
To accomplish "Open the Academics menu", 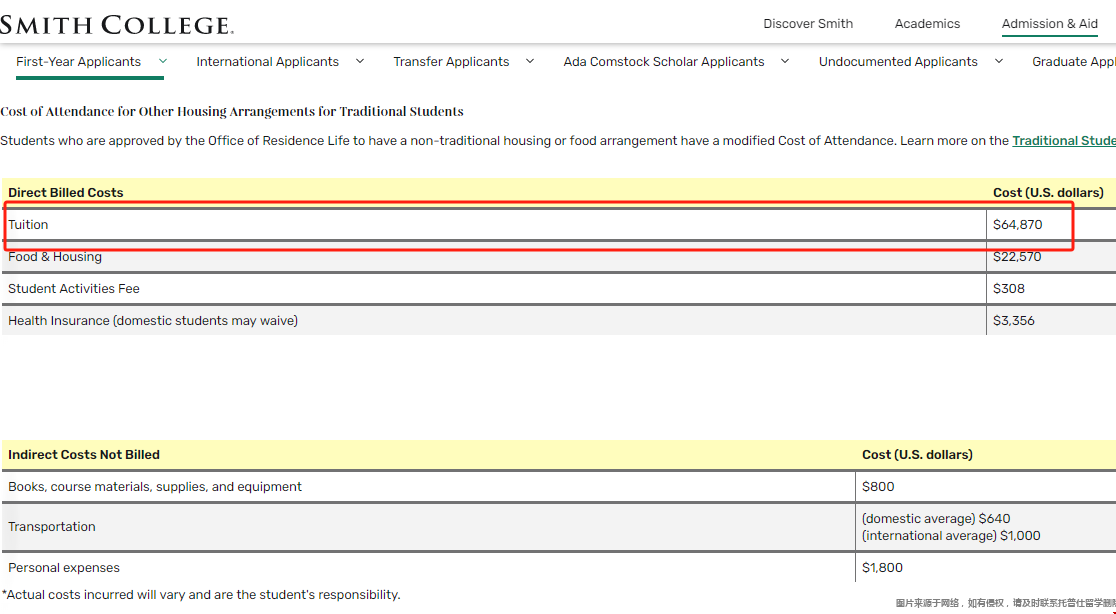I will (927, 23).
